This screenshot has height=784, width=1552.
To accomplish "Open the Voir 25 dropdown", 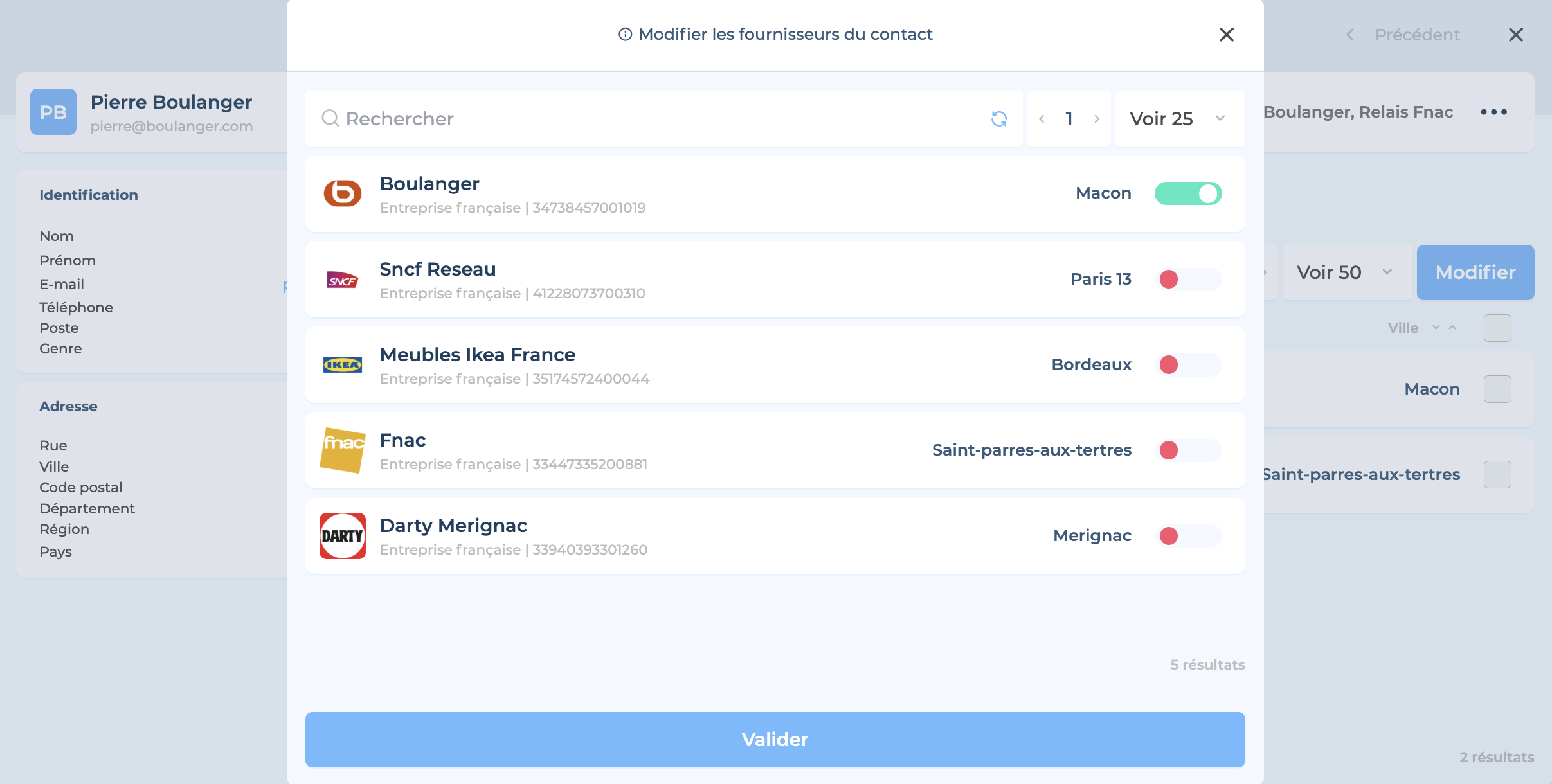I will [x=1178, y=119].
